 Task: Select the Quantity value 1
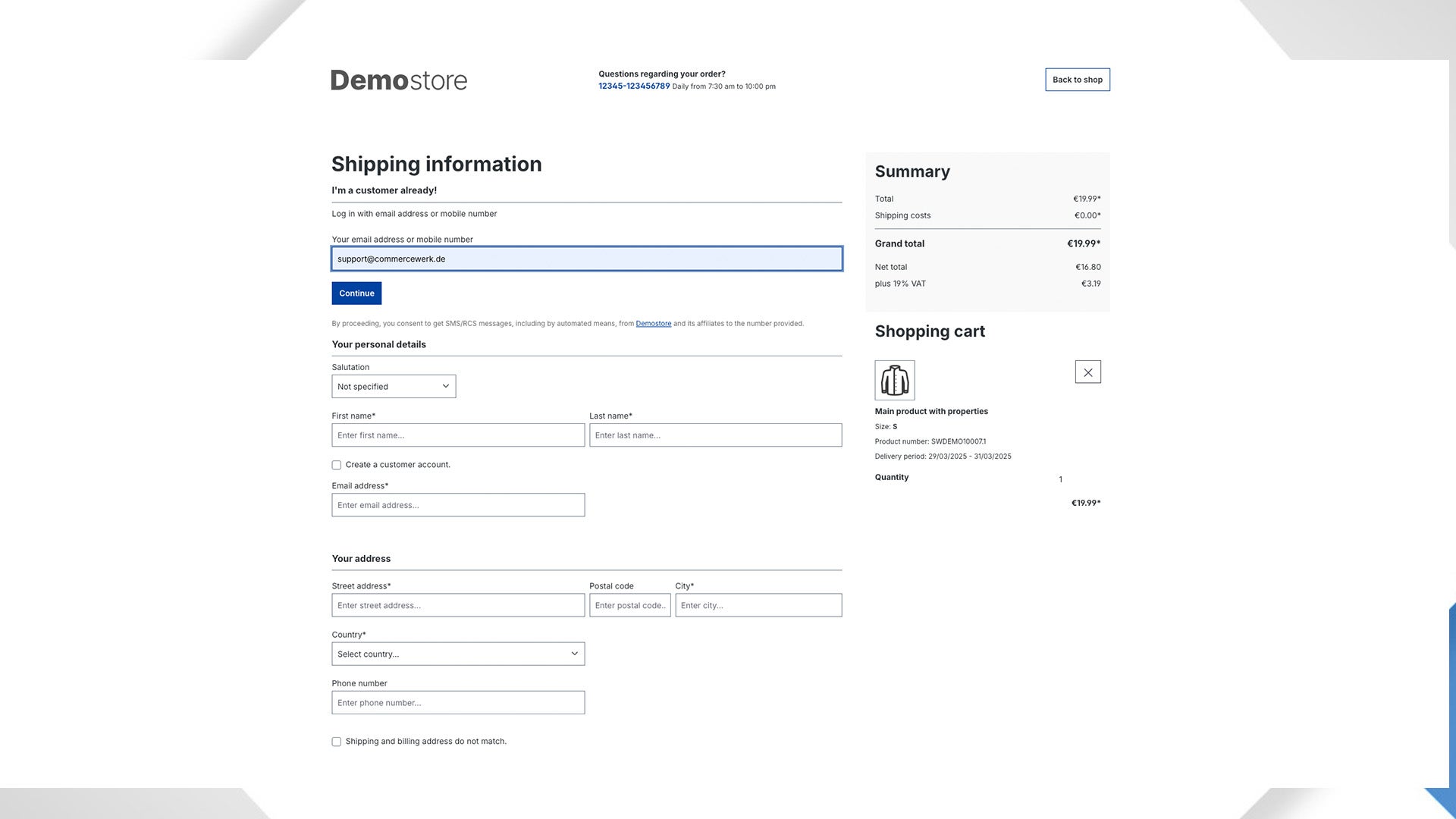click(x=1060, y=479)
